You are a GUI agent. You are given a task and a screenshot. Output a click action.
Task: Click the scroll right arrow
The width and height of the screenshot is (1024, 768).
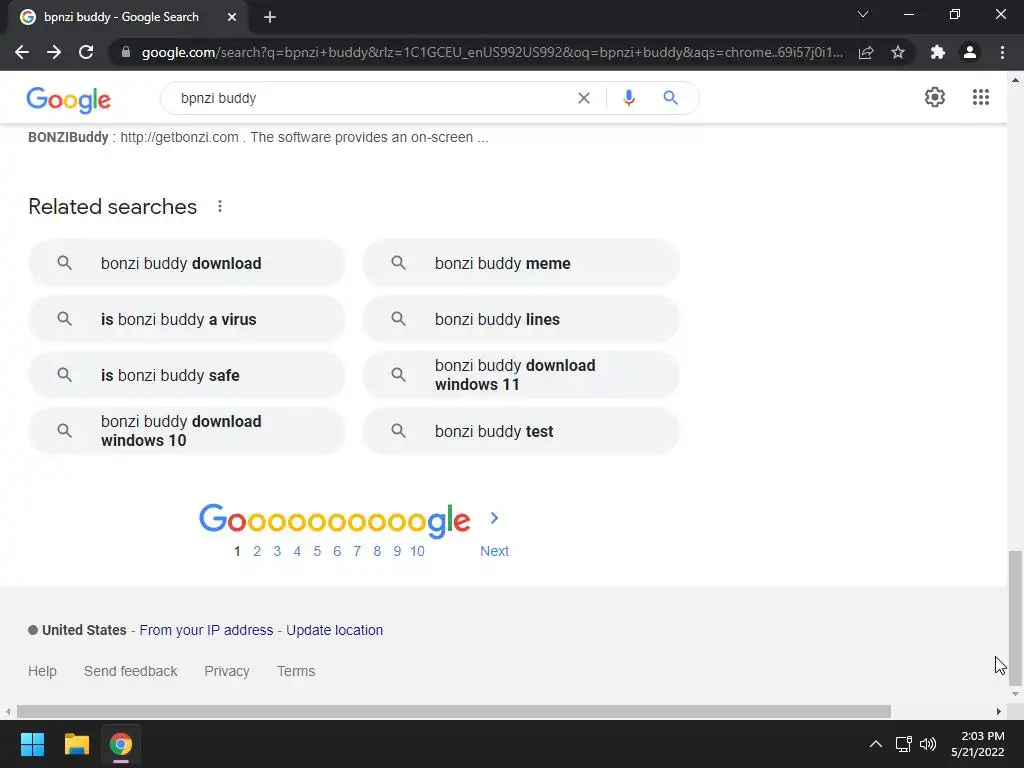[x=999, y=711]
